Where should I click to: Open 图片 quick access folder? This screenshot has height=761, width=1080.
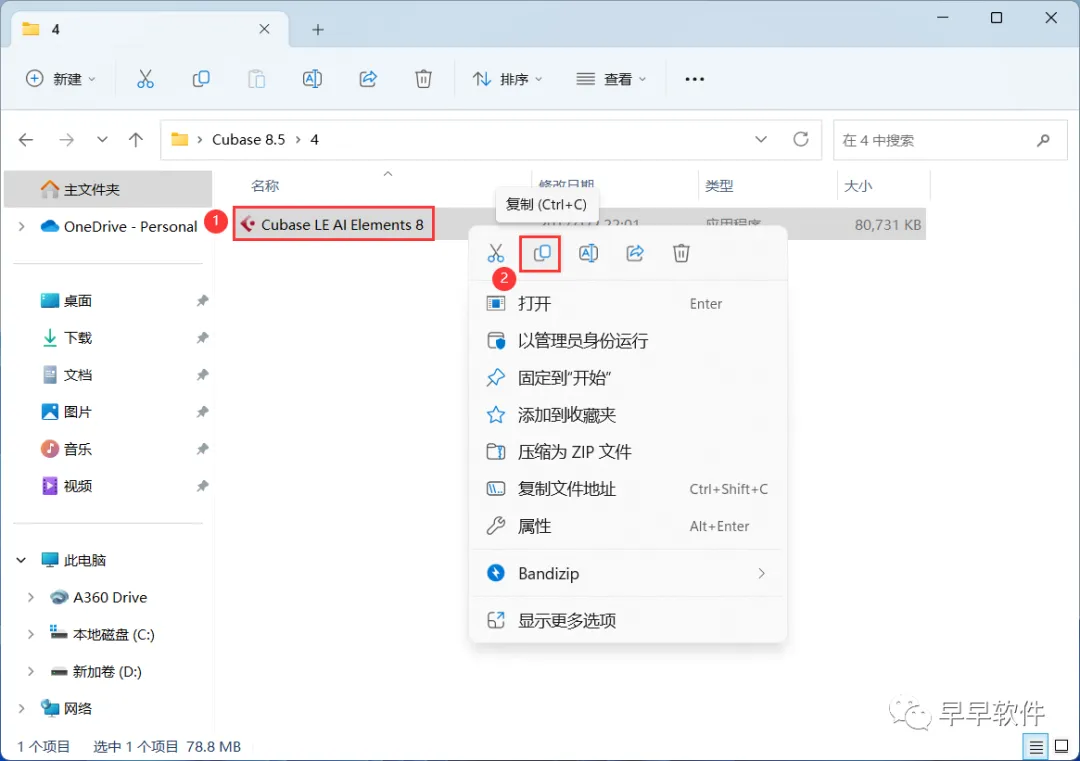(66, 413)
